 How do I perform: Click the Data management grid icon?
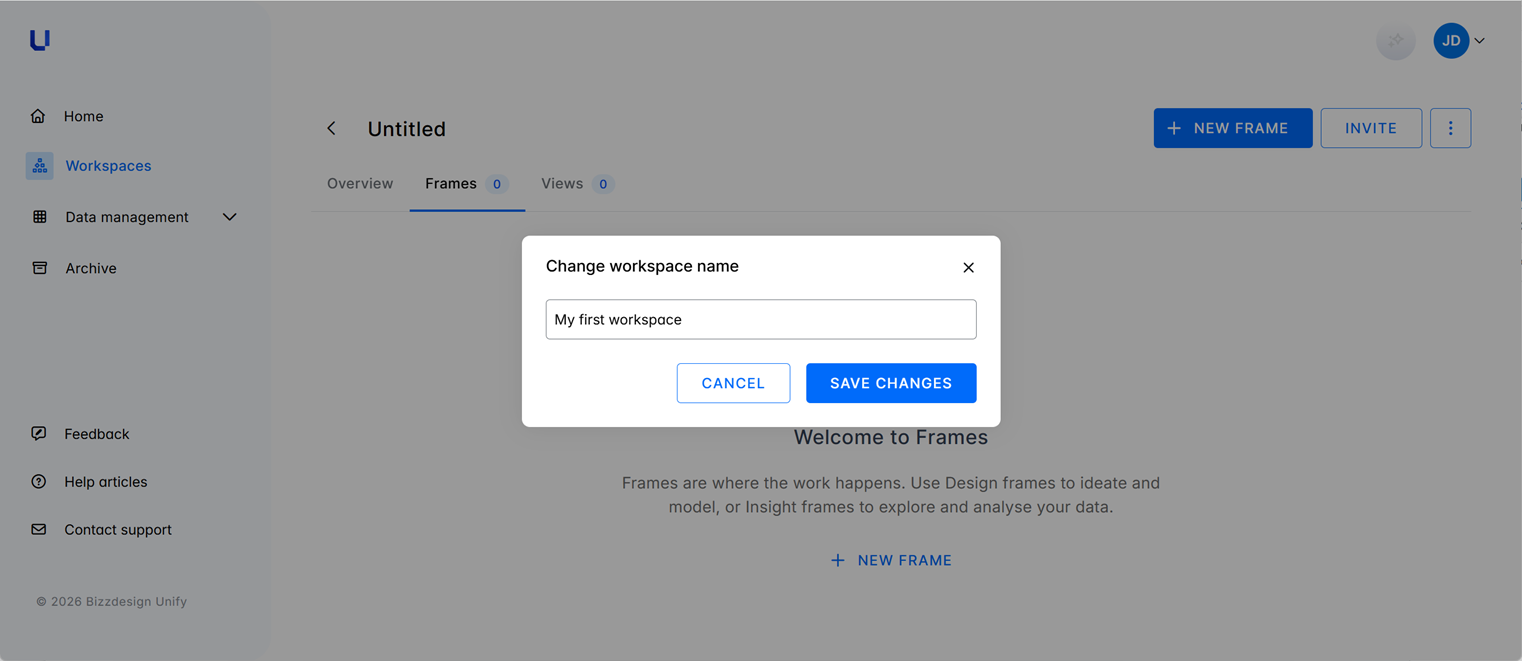pos(40,217)
